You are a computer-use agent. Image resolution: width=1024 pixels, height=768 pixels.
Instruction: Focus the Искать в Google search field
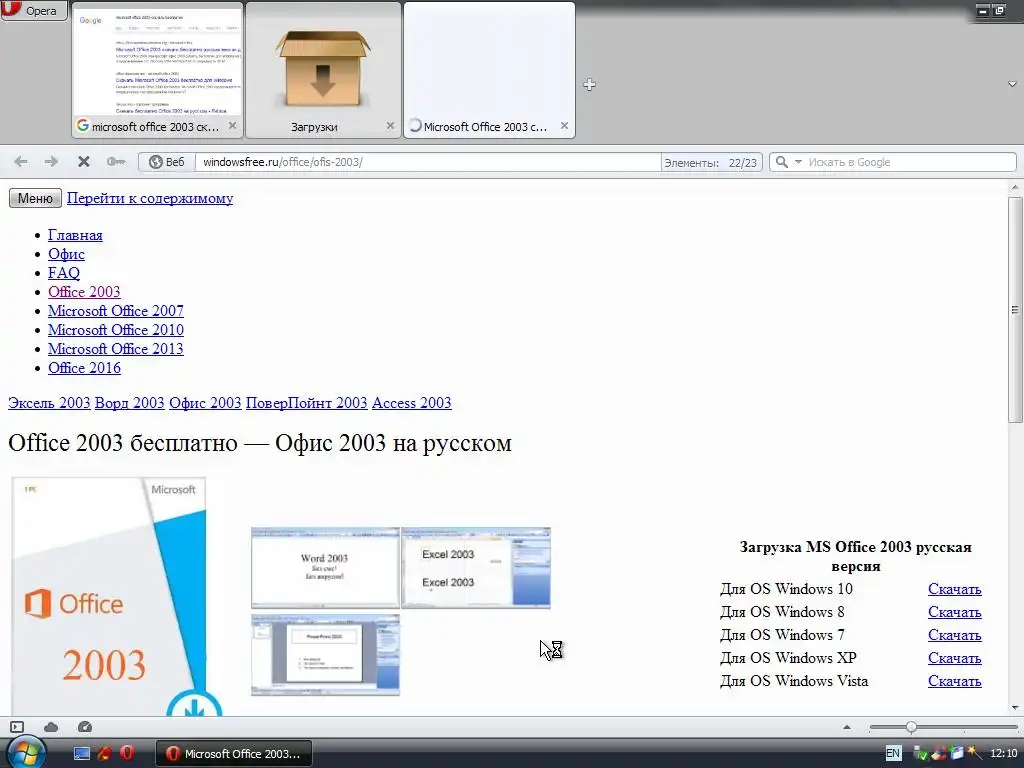click(x=910, y=162)
